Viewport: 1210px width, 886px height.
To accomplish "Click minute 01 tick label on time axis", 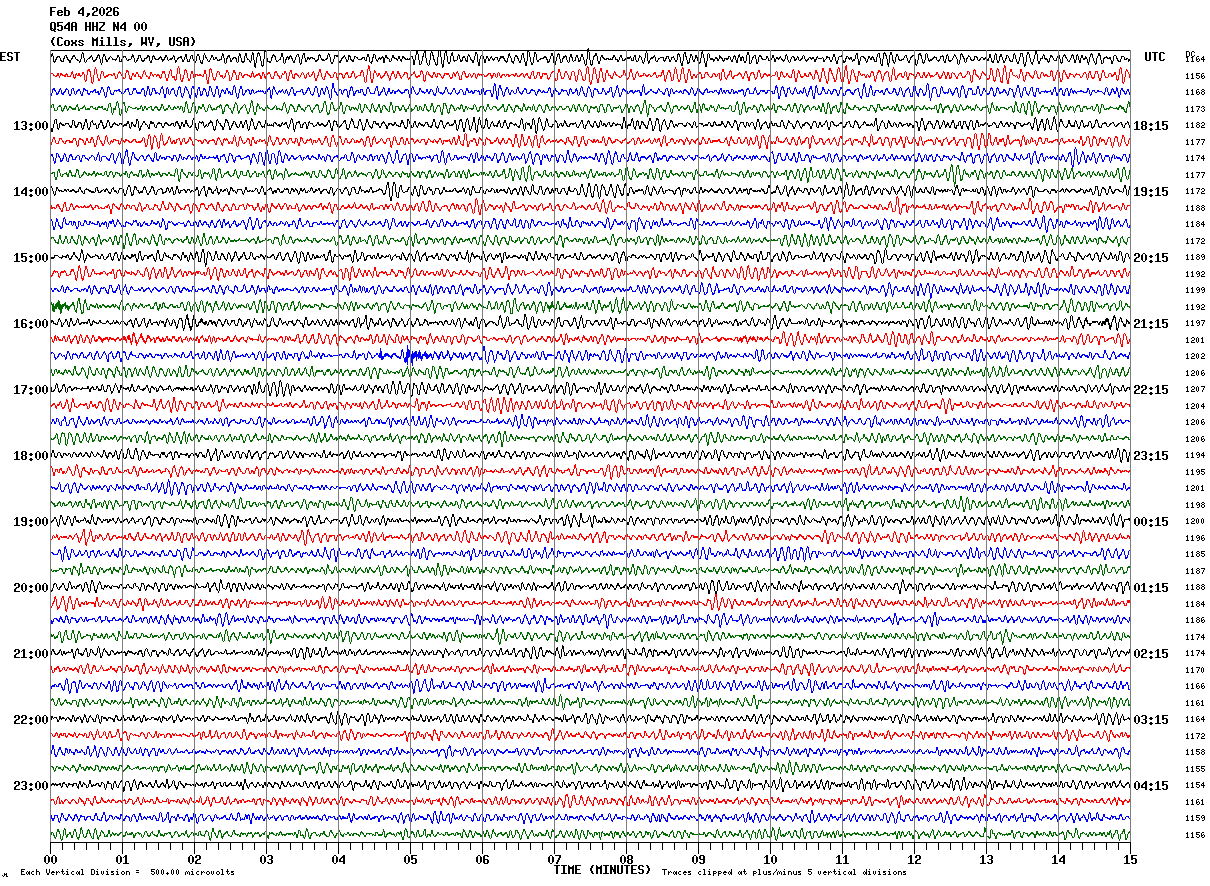I will click(122, 859).
